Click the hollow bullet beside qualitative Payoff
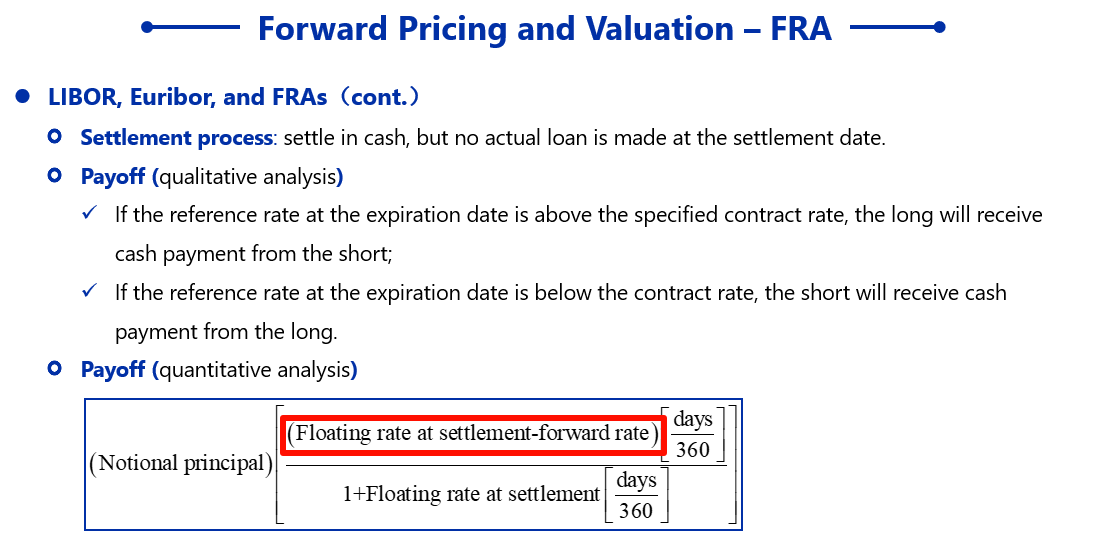The image size is (1099, 557). click(55, 175)
